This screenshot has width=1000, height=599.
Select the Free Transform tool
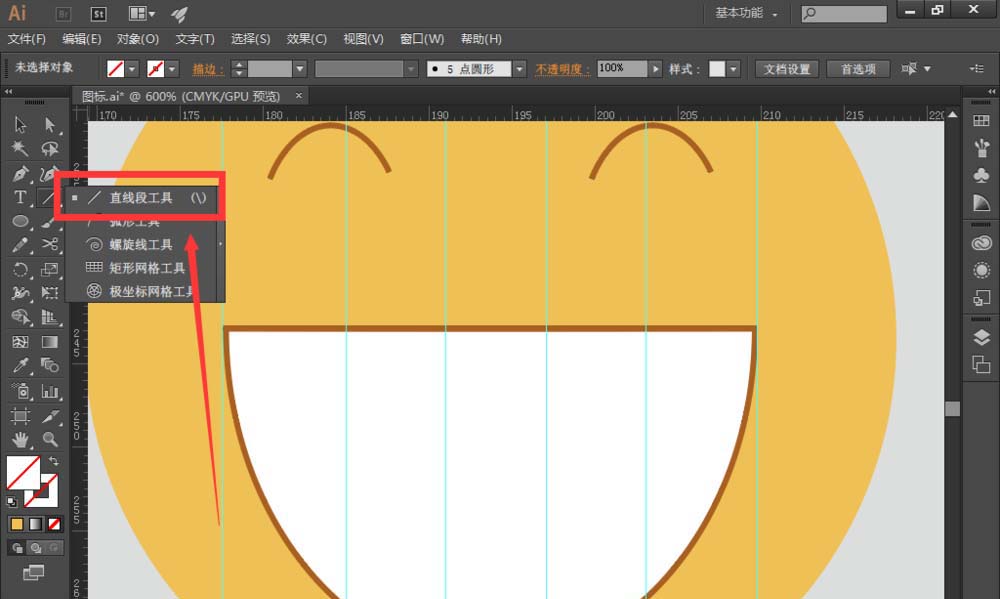[x=50, y=293]
